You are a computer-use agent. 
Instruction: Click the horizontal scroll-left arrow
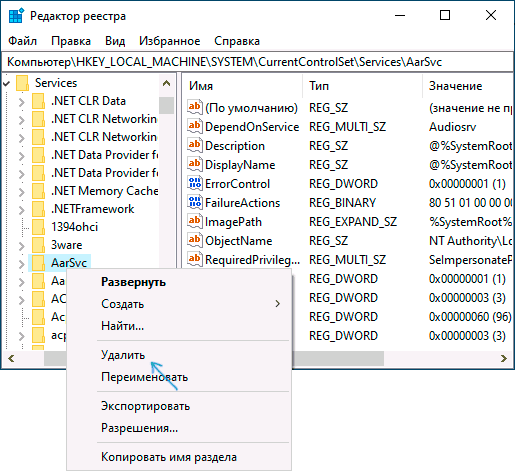11,359
